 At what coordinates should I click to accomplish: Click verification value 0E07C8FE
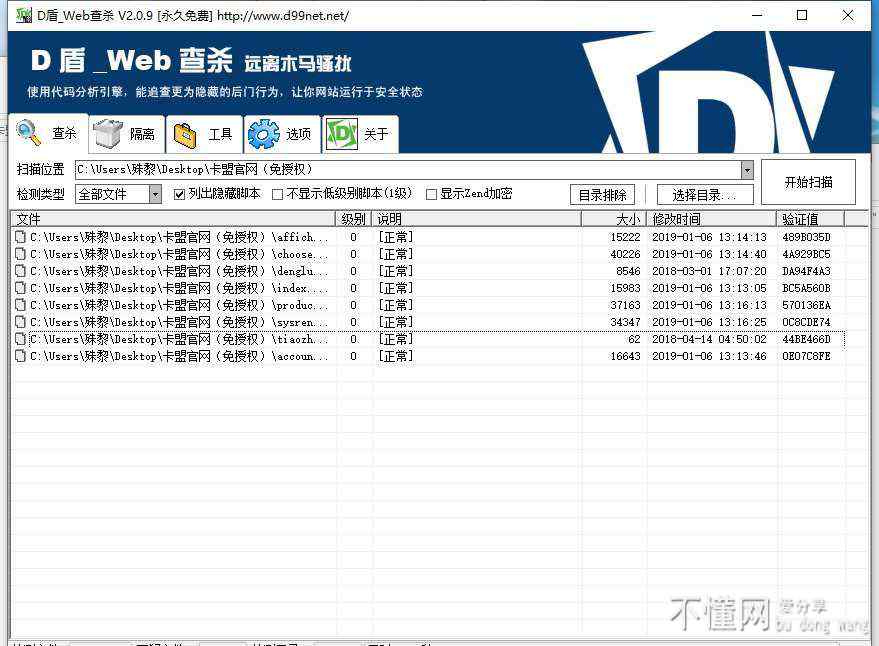806,356
